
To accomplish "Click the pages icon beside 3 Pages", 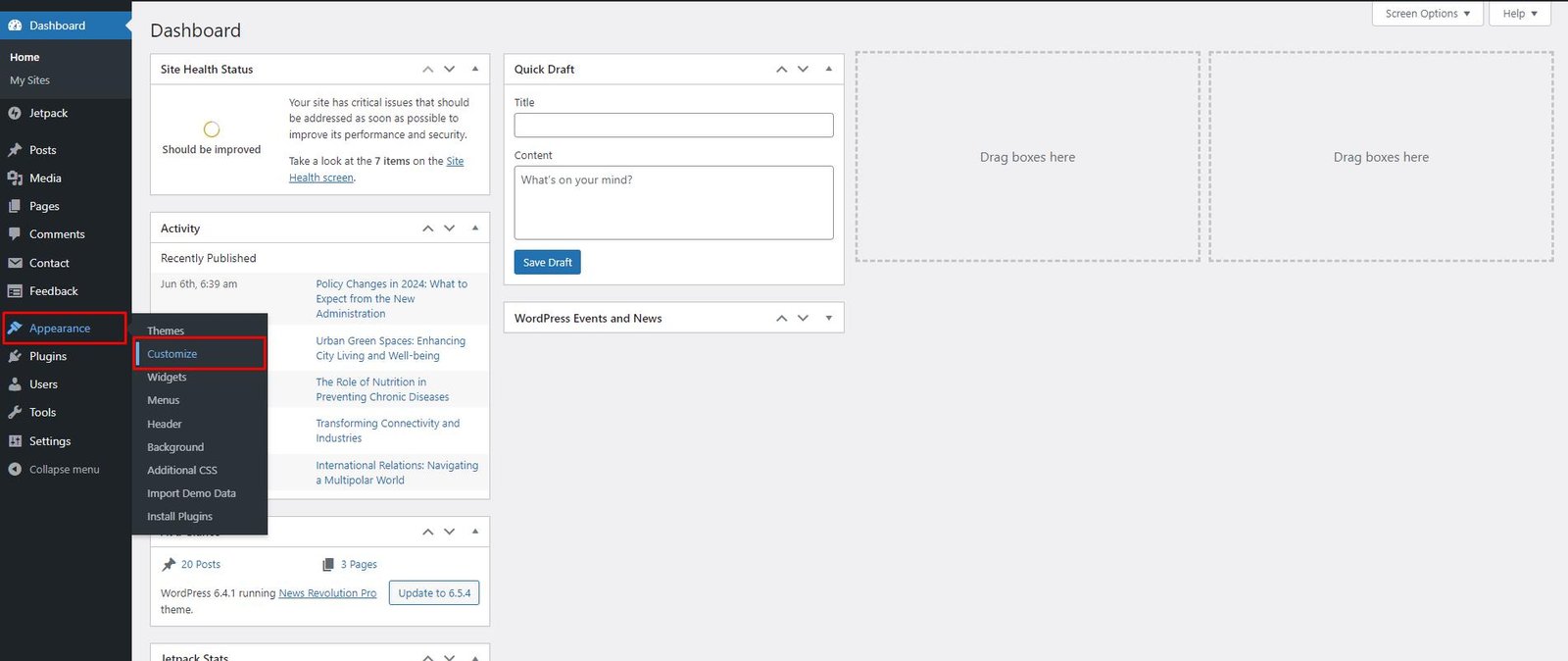I will point(328,565).
